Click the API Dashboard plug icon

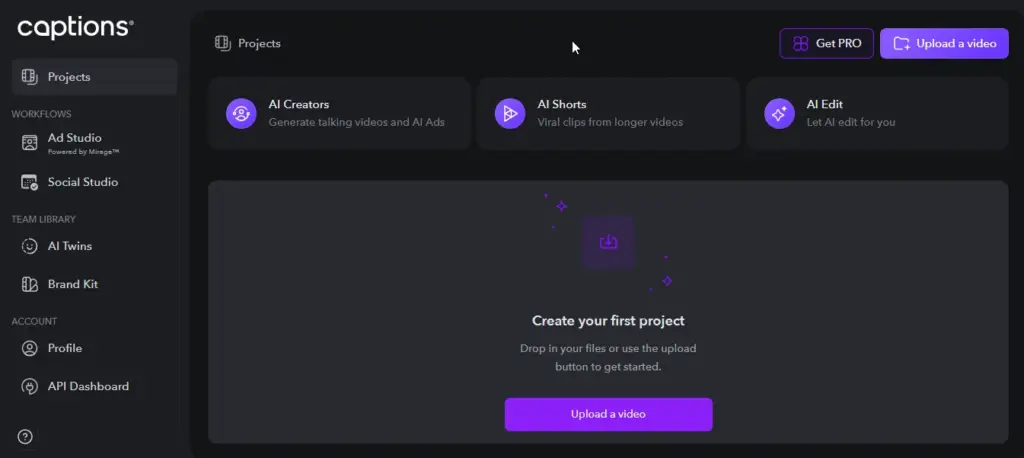coord(29,386)
